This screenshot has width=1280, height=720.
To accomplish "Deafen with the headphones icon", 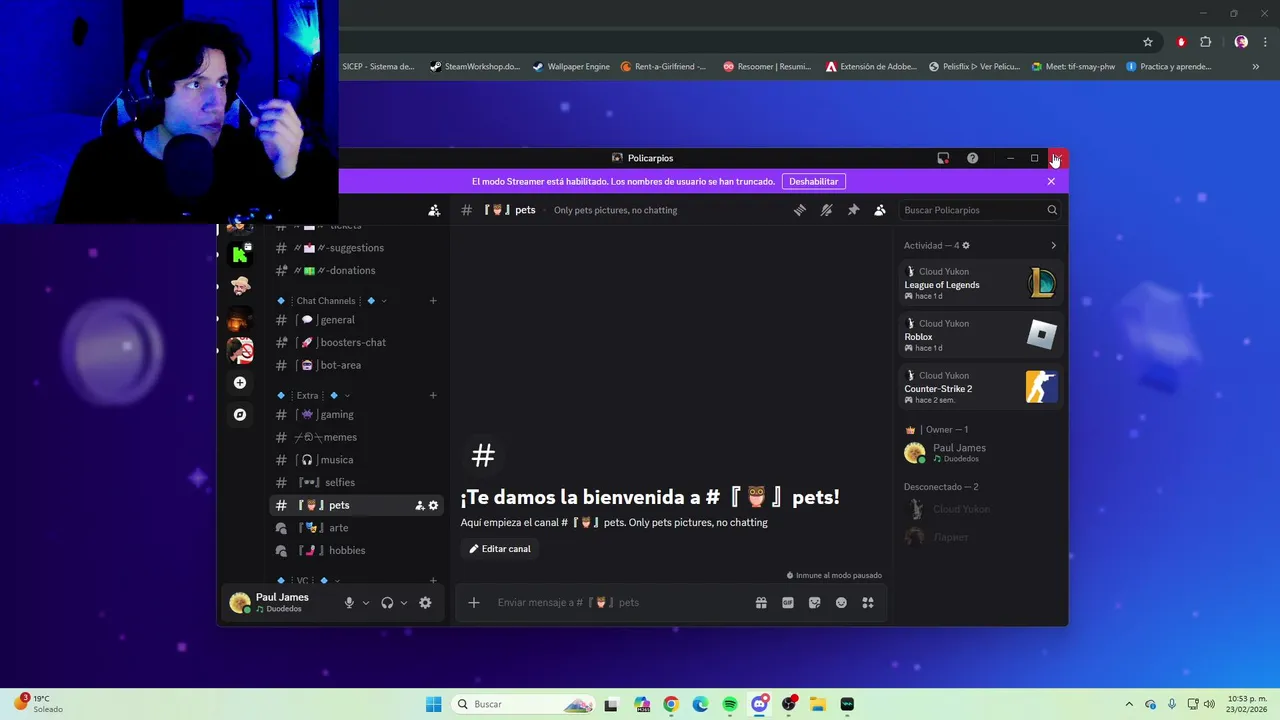I will [387, 603].
